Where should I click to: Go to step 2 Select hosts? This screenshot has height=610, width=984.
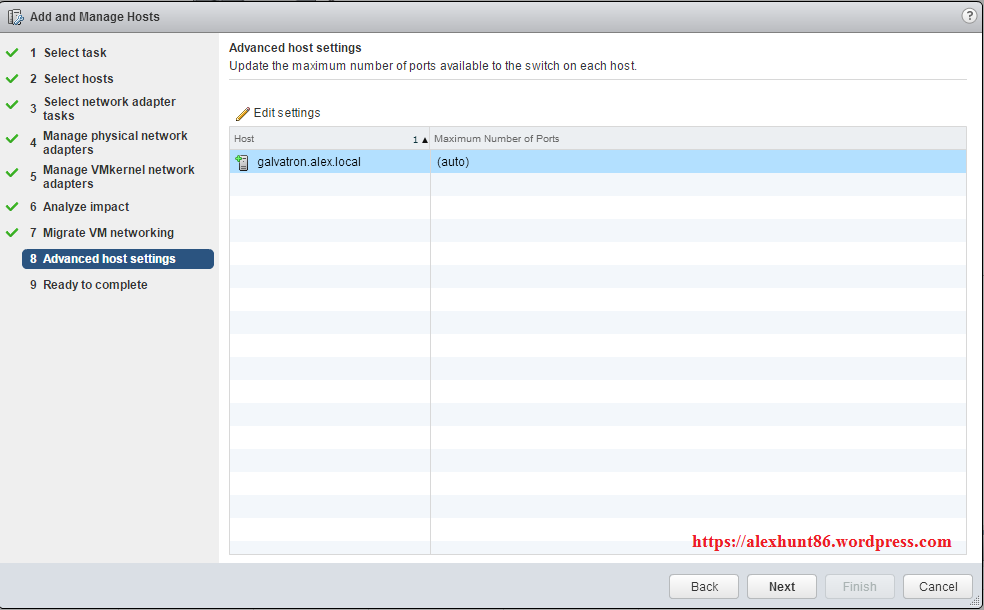(72, 78)
